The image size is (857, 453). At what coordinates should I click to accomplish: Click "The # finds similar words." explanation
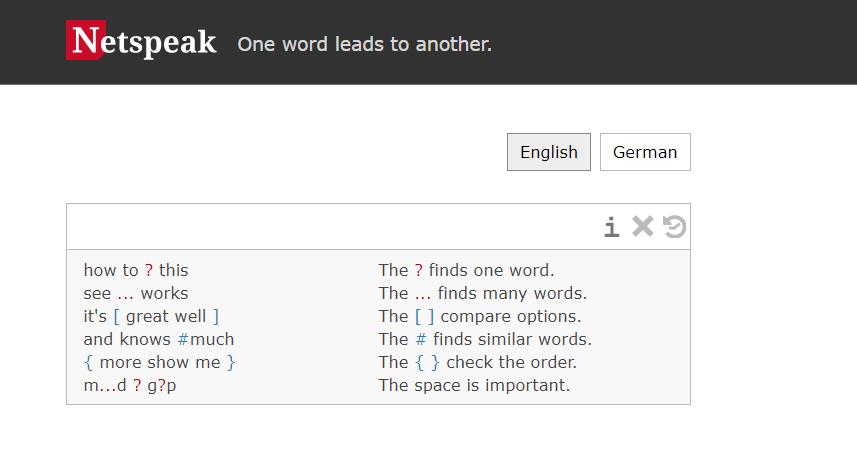(x=485, y=339)
